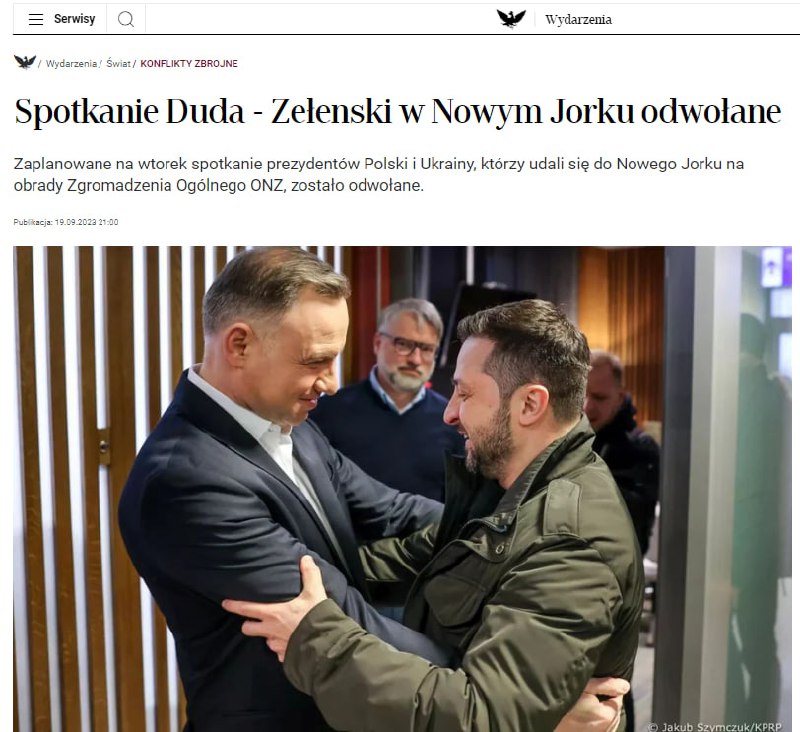Open the Serwisy menu
Image resolution: width=800 pixels, height=732 pixels.
click(x=74, y=19)
